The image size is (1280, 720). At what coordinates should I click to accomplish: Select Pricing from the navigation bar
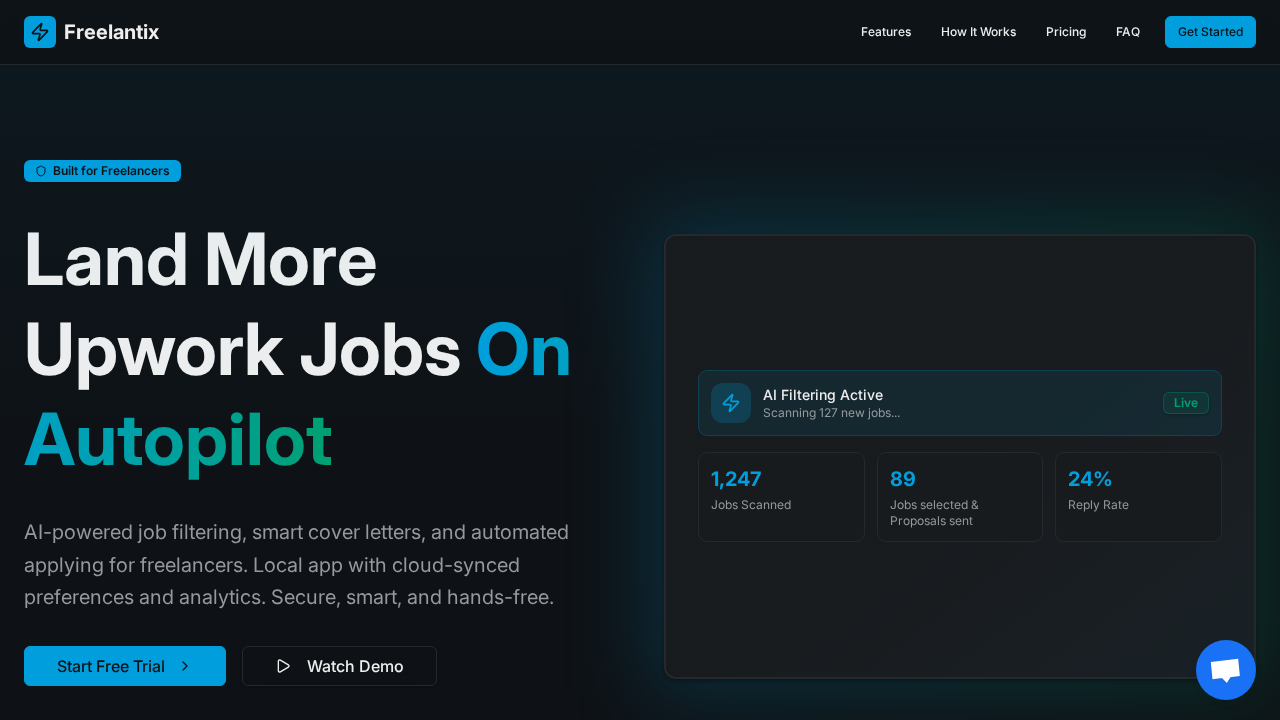tap(1066, 32)
